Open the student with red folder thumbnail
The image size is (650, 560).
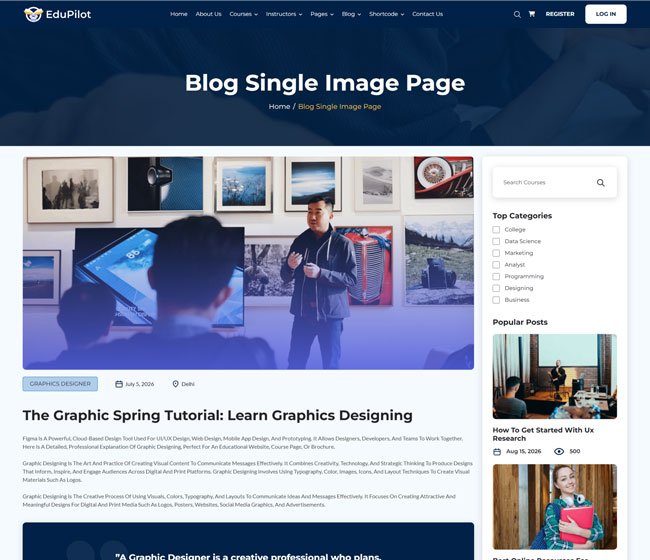(x=555, y=507)
